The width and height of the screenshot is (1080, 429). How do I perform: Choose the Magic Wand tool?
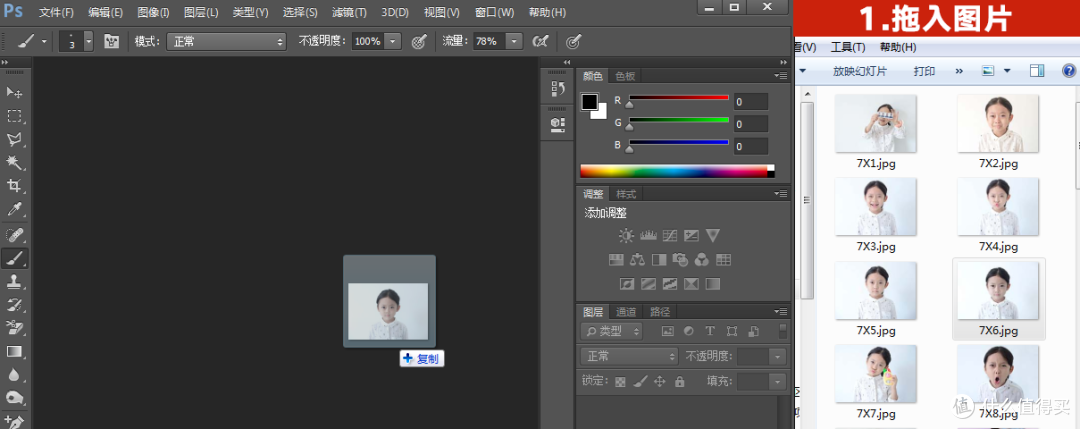(x=15, y=162)
